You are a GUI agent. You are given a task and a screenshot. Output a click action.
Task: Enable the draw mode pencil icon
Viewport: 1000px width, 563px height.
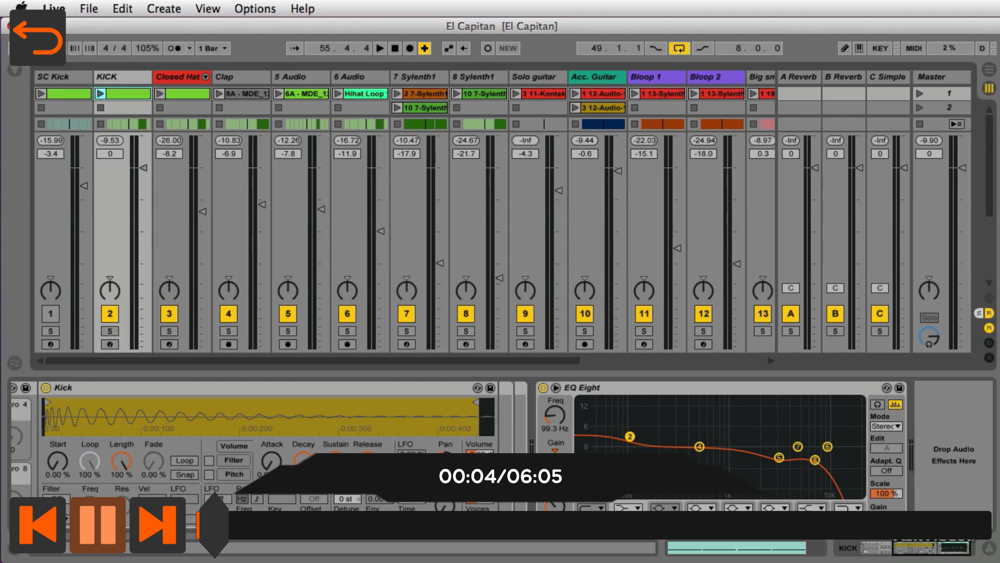tap(844, 48)
